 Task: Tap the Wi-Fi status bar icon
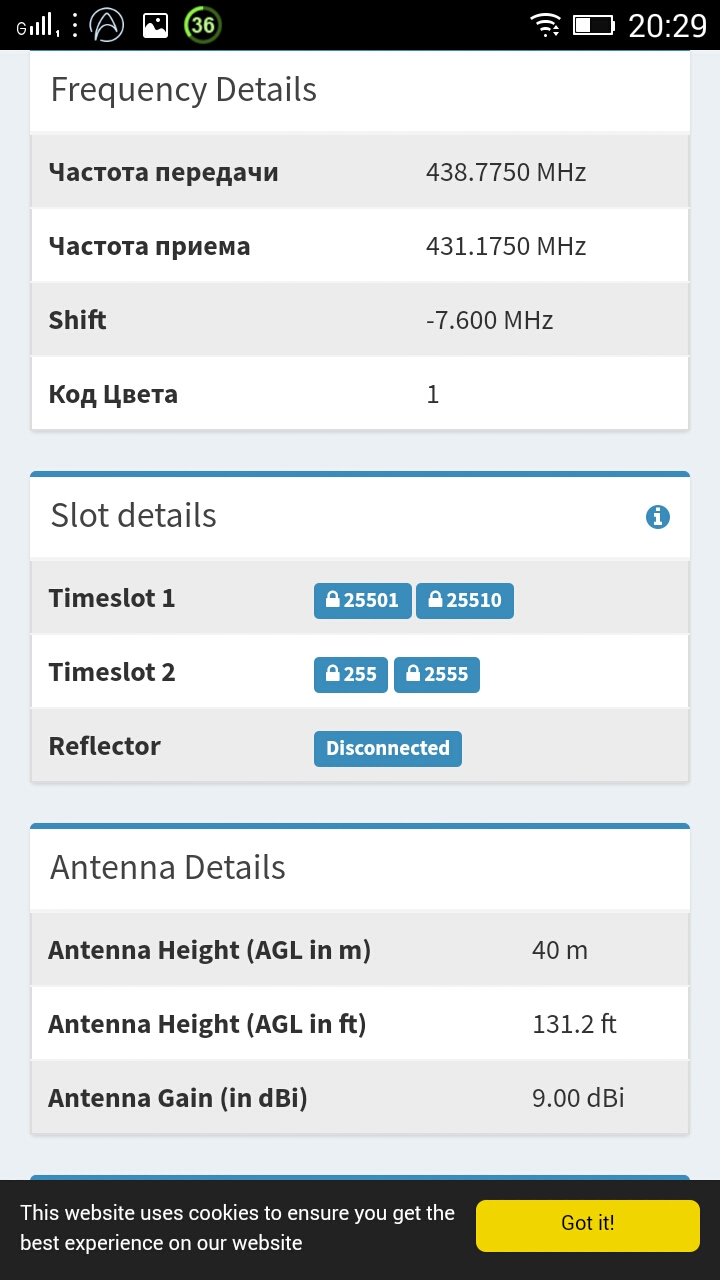click(x=546, y=25)
